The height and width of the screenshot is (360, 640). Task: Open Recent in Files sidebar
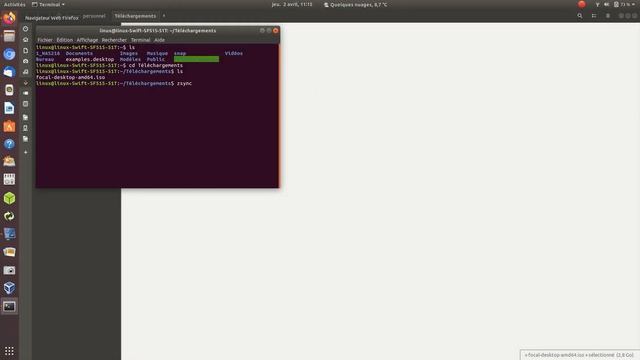(25, 29)
